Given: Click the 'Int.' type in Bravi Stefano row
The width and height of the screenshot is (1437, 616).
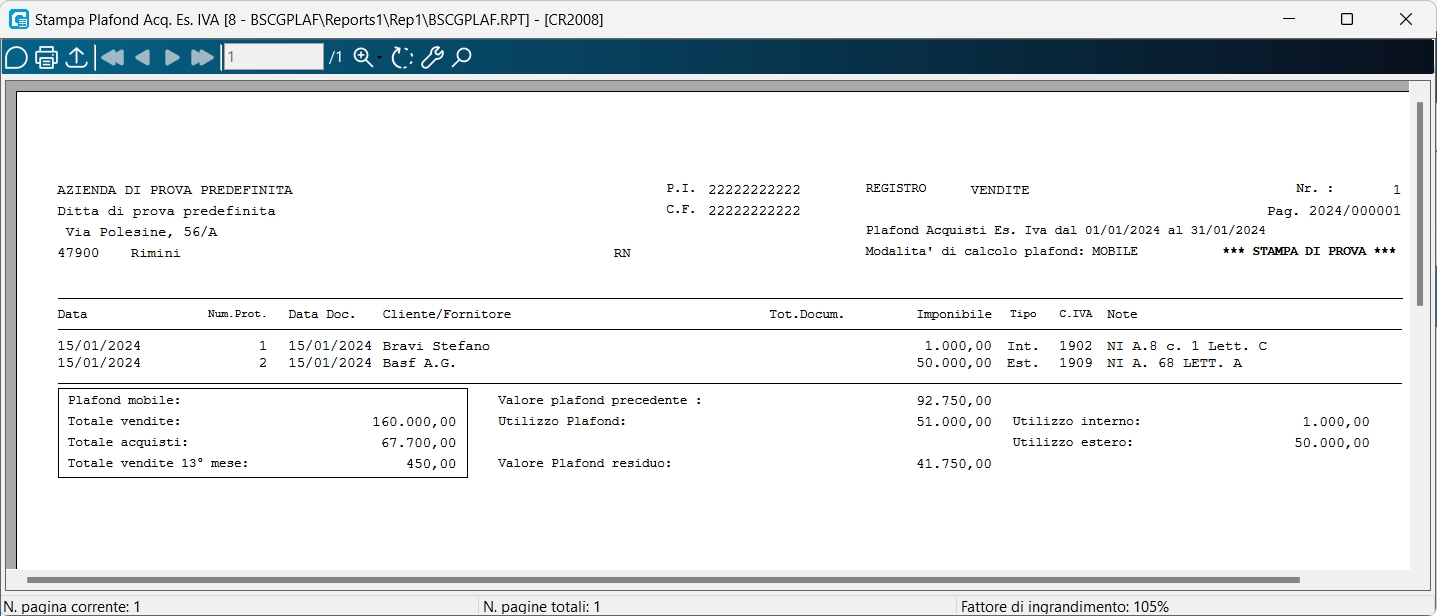Looking at the screenshot, I should point(1022,346).
